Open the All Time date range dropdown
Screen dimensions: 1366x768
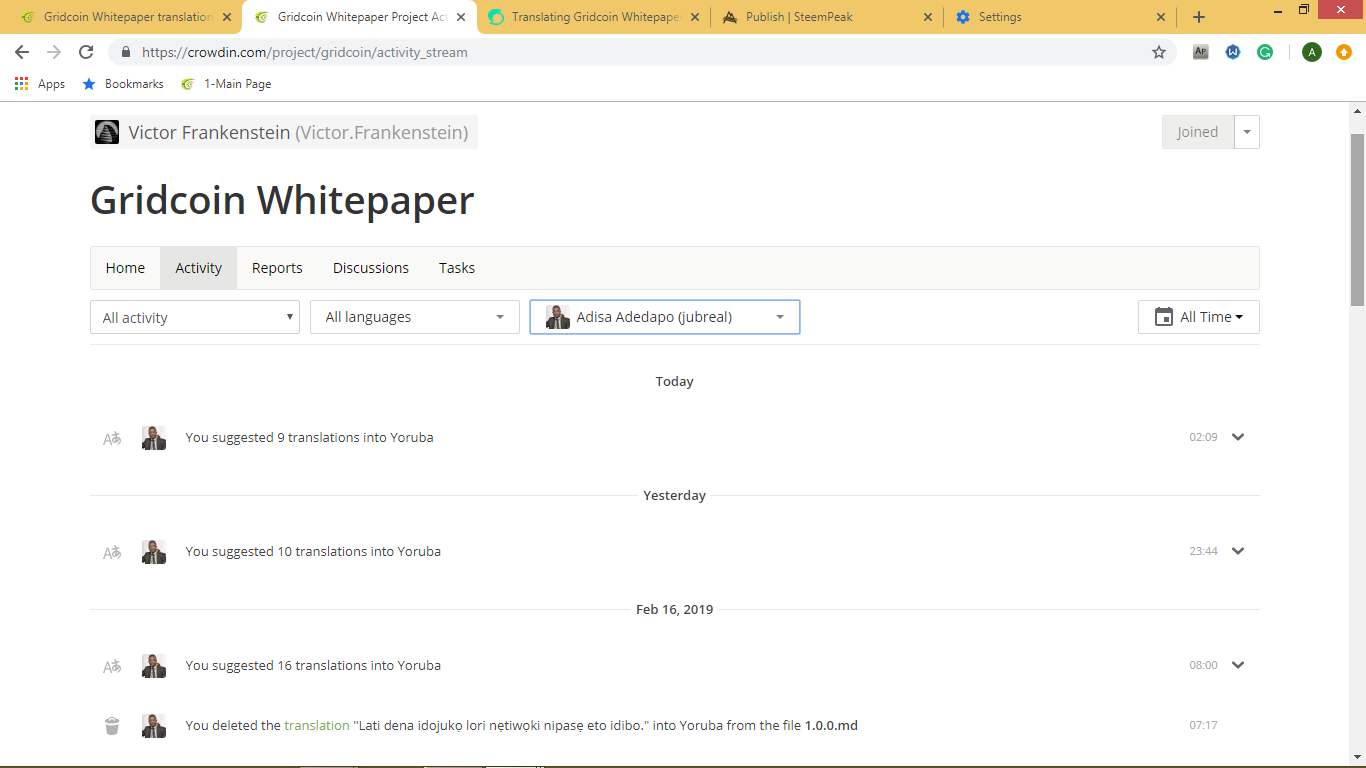pyautogui.click(x=1199, y=317)
